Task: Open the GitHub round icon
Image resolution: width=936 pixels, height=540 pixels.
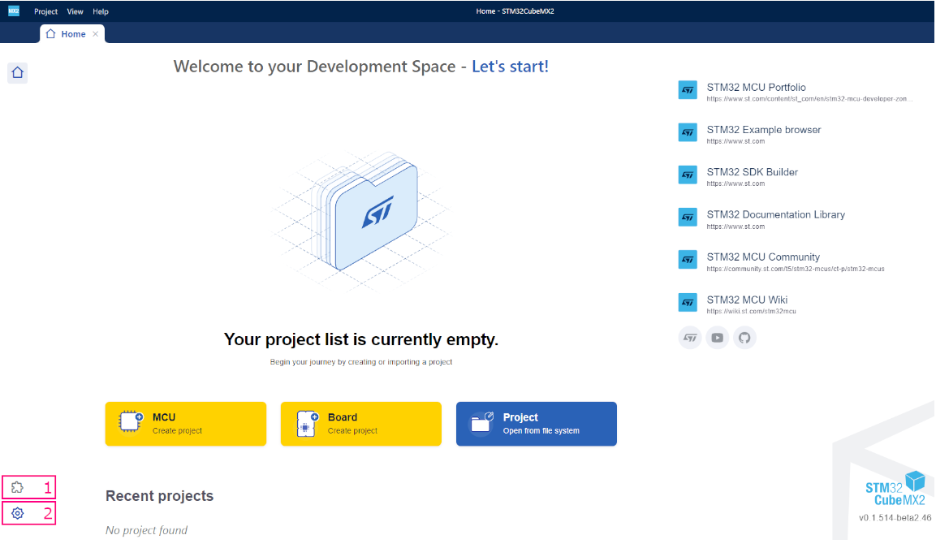Action: tap(744, 338)
